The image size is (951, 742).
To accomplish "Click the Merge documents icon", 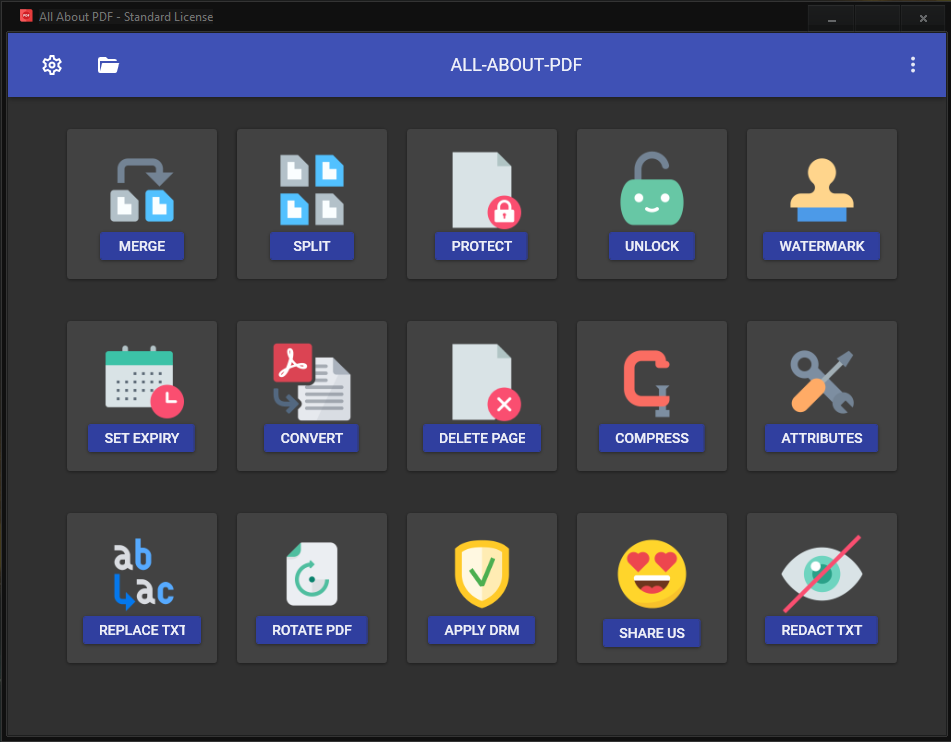I will [142, 190].
